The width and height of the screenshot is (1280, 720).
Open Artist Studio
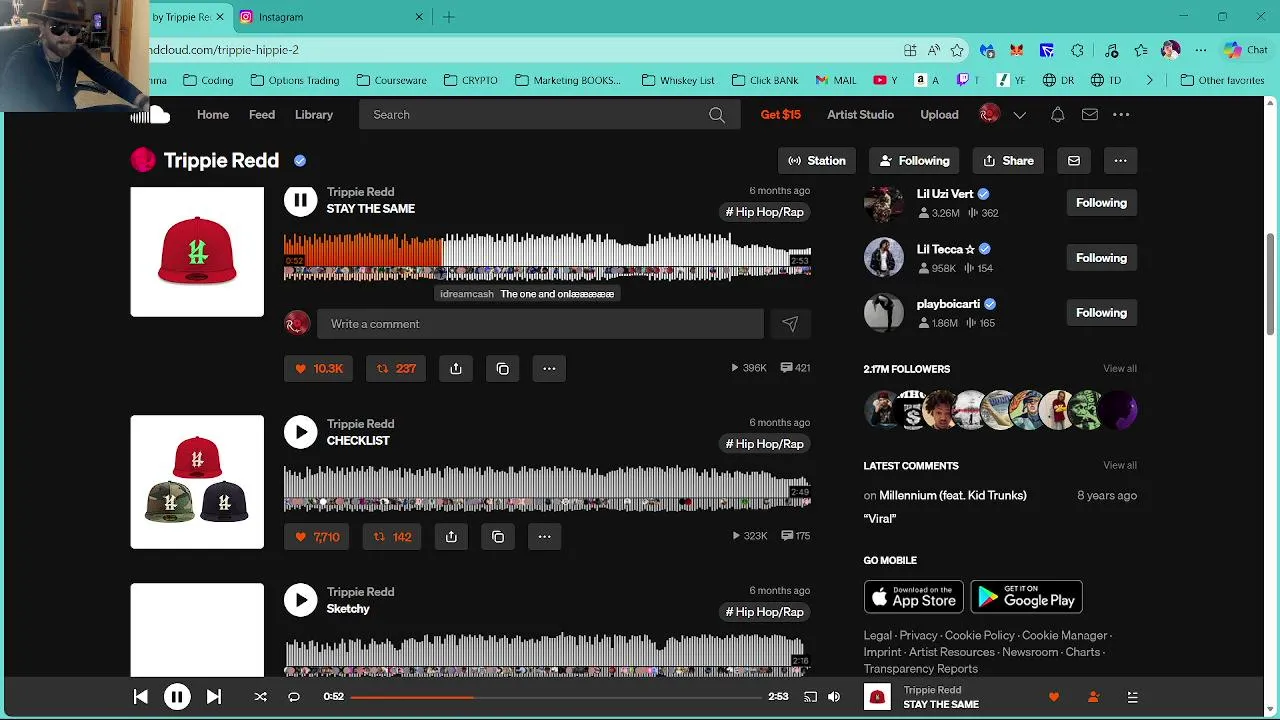[860, 115]
